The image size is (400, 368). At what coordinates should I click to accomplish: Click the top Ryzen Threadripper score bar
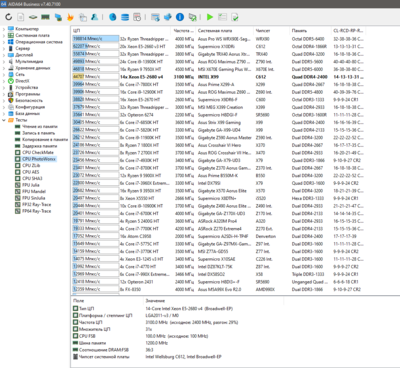(95, 39)
